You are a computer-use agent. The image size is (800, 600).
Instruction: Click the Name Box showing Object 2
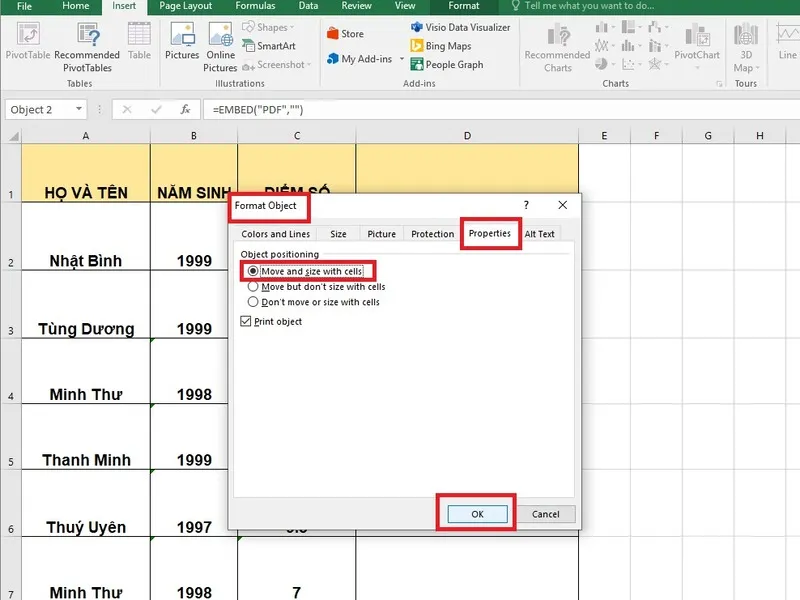pyautogui.click(x=40, y=110)
